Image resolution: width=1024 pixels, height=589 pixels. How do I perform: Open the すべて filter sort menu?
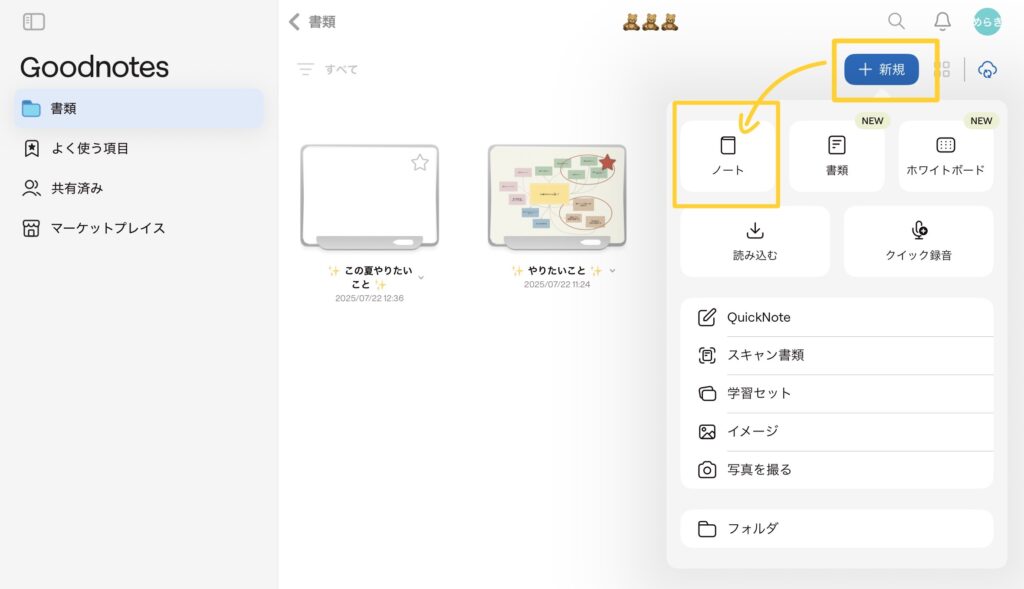coord(327,69)
